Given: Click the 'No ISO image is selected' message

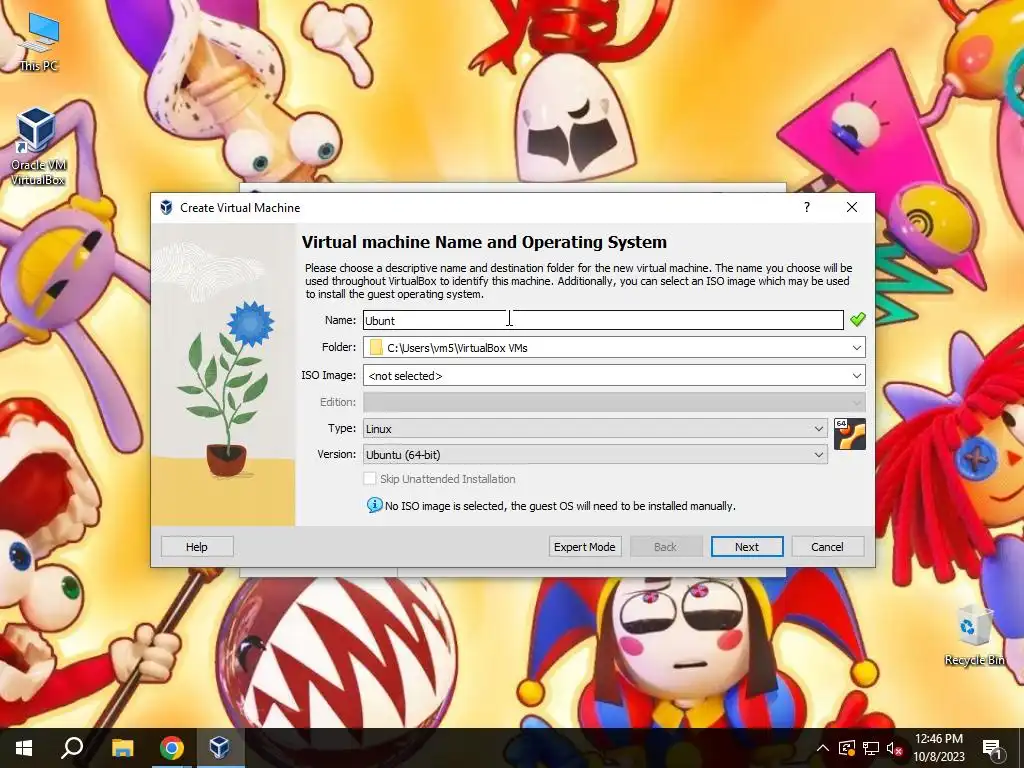Looking at the screenshot, I should coord(560,506).
